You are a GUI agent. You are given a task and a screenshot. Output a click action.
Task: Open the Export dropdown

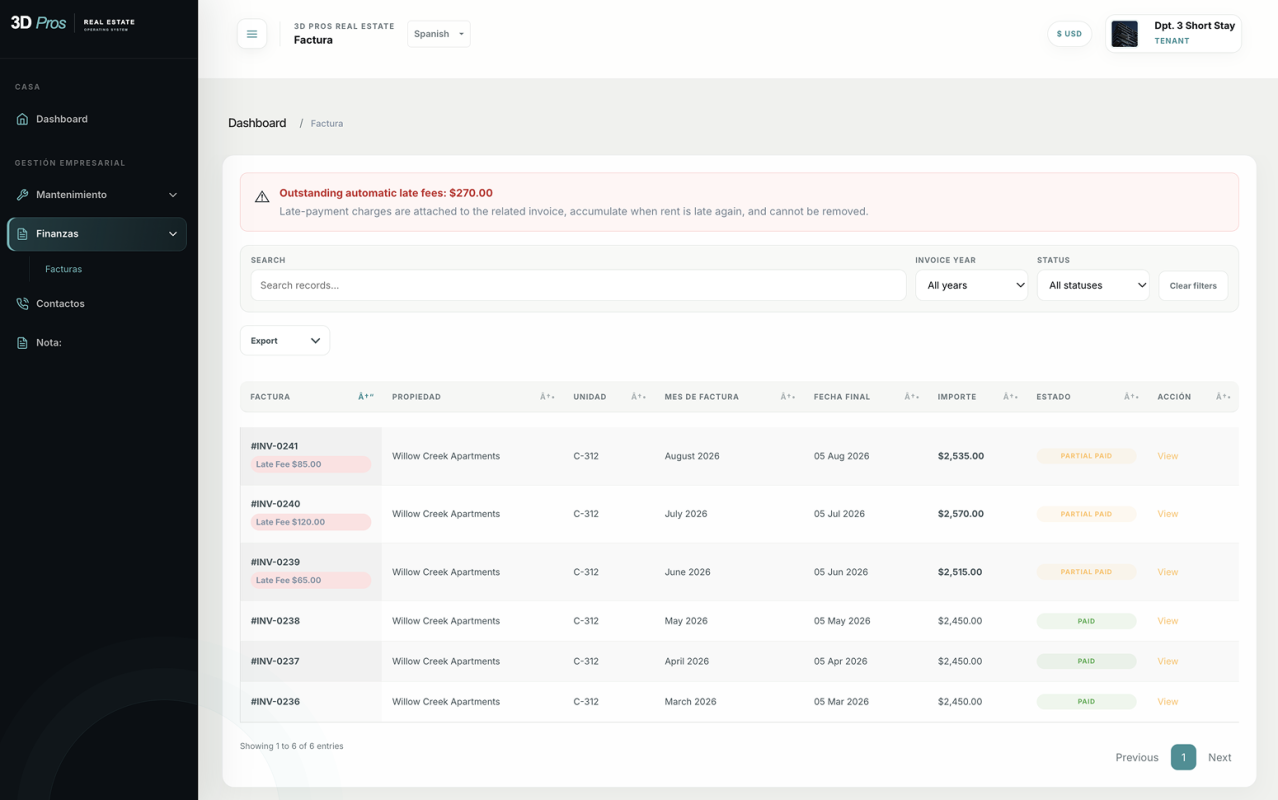click(x=285, y=341)
